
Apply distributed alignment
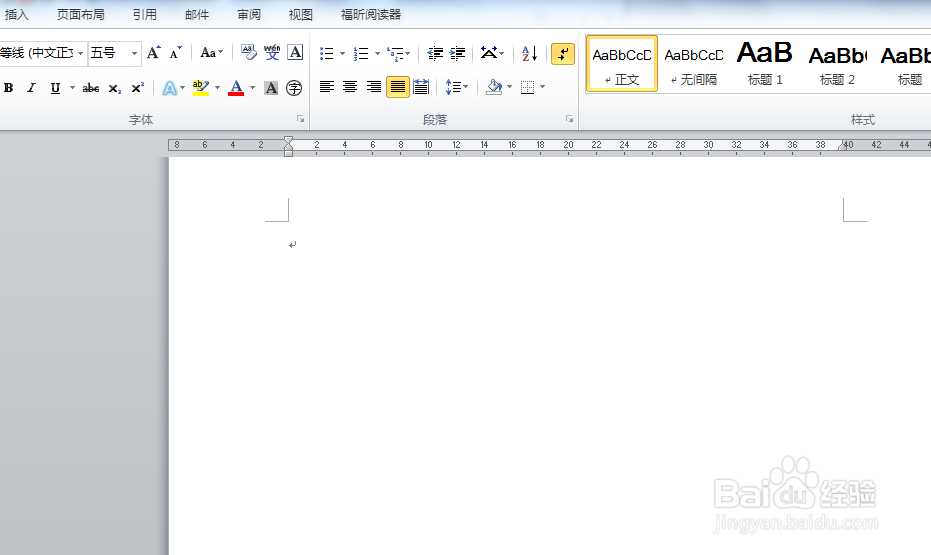[x=421, y=87]
